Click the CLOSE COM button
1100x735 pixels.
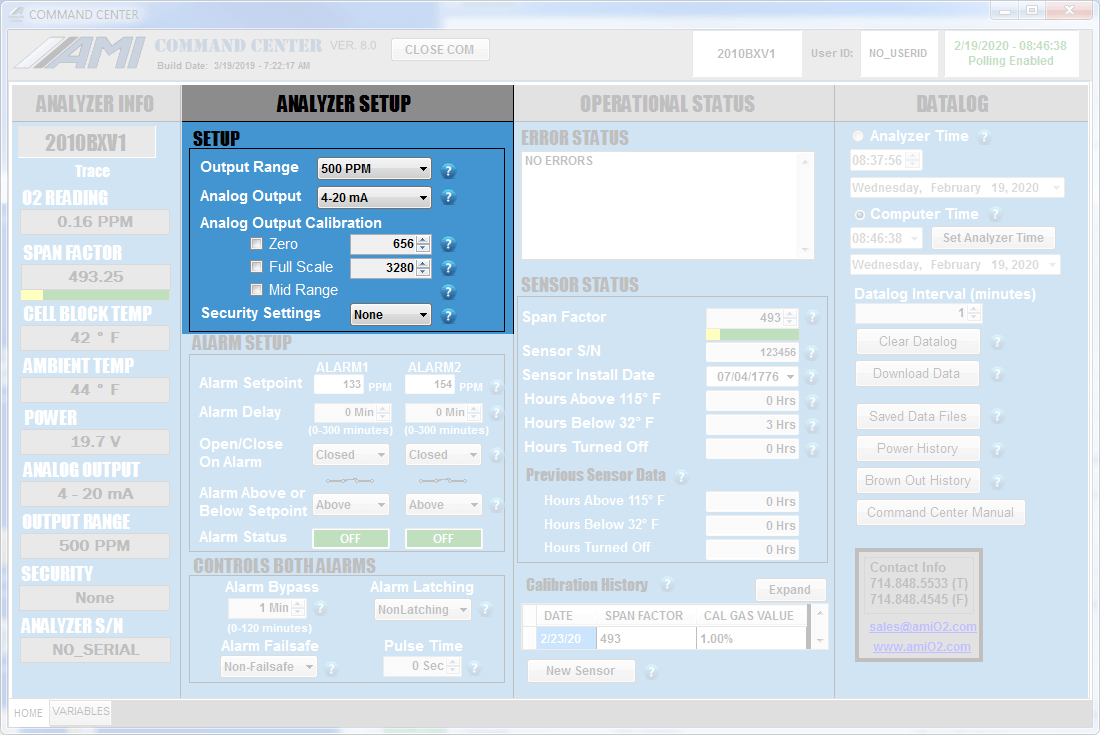pos(440,50)
